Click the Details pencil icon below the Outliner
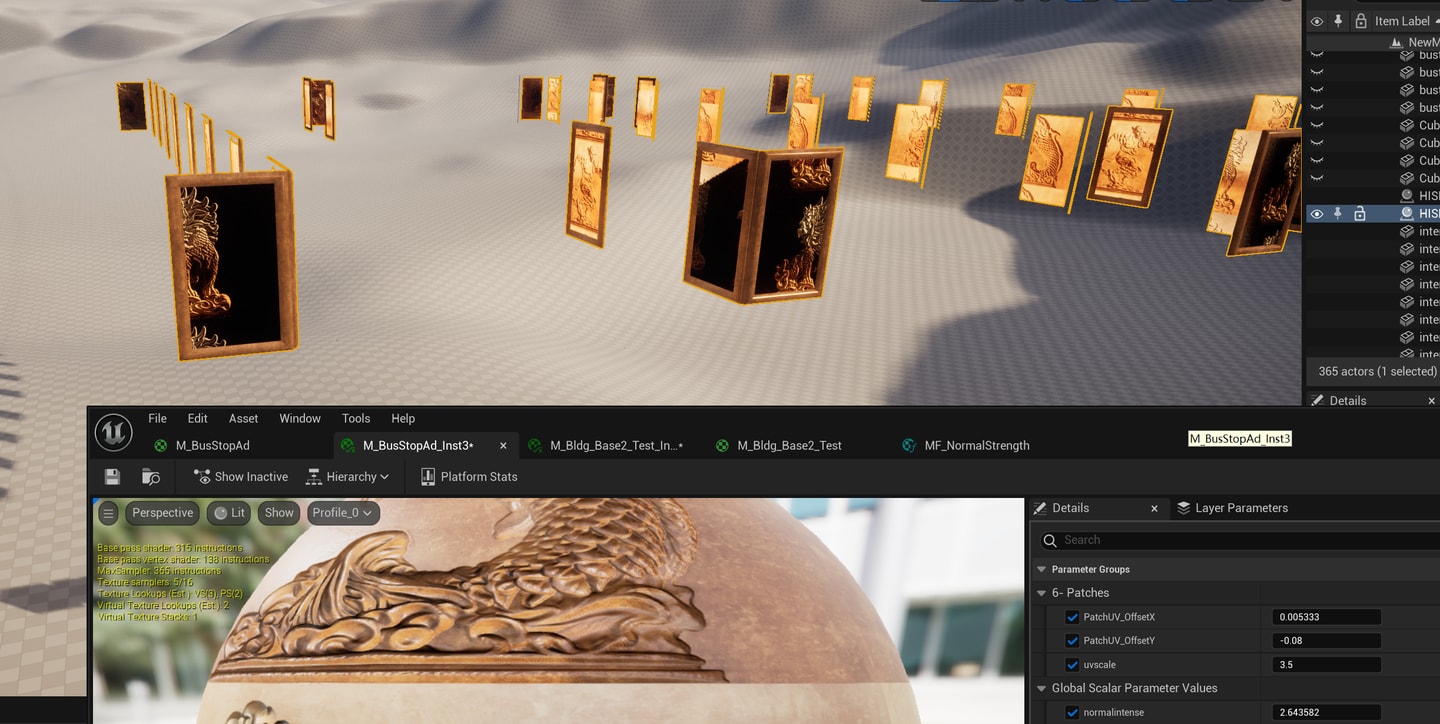The height and width of the screenshot is (724, 1440). coord(1317,400)
